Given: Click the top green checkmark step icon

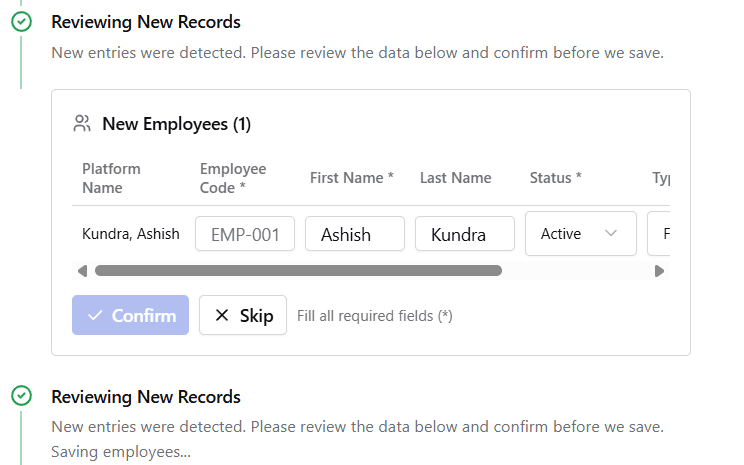Looking at the screenshot, I should (x=21, y=22).
